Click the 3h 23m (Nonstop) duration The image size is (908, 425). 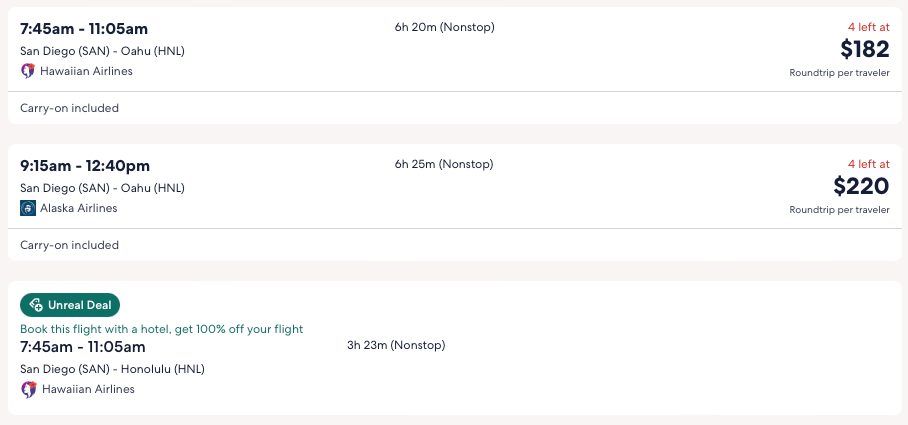(x=396, y=346)
